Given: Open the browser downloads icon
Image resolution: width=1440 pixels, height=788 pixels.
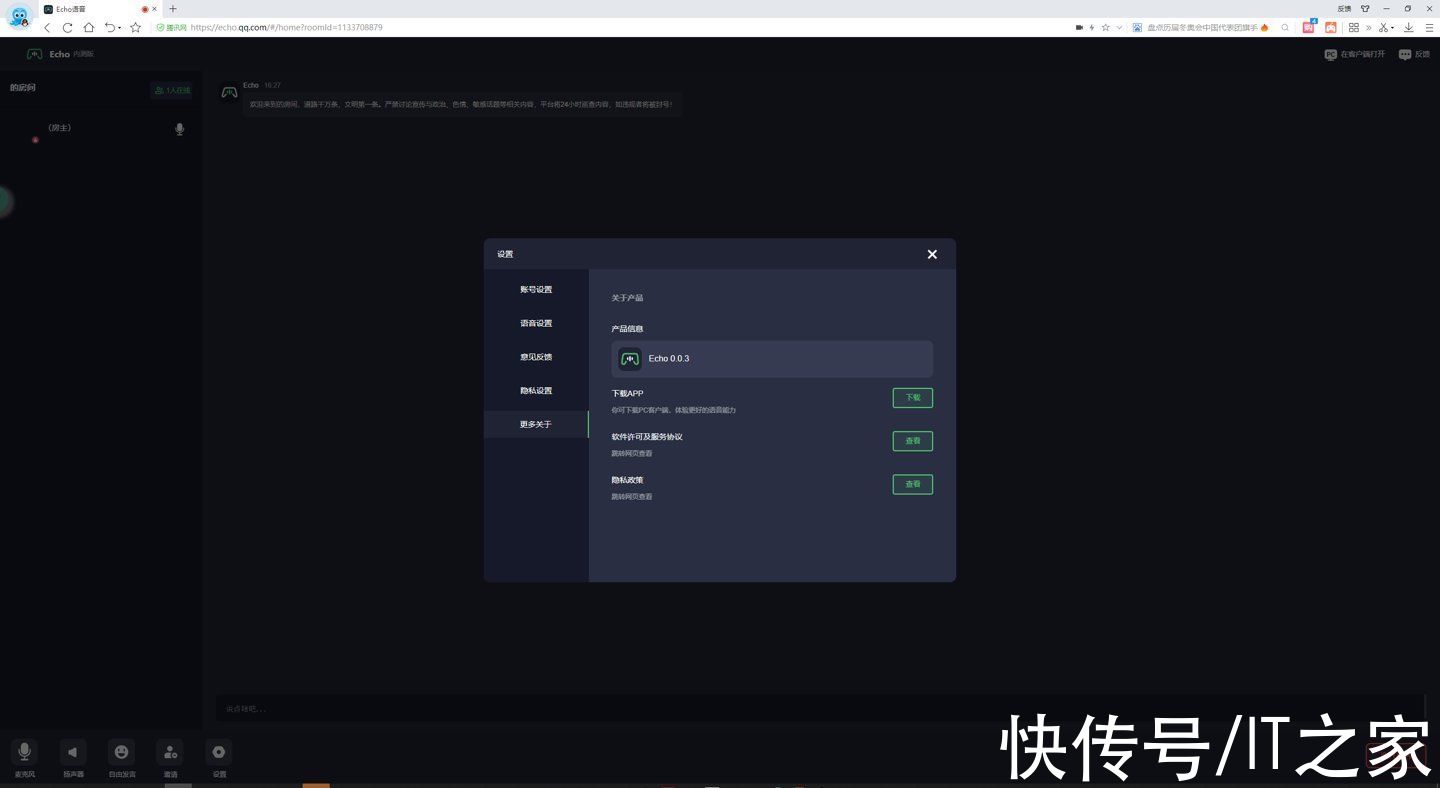Looking at the screenshot, I should pos(1409,27).
